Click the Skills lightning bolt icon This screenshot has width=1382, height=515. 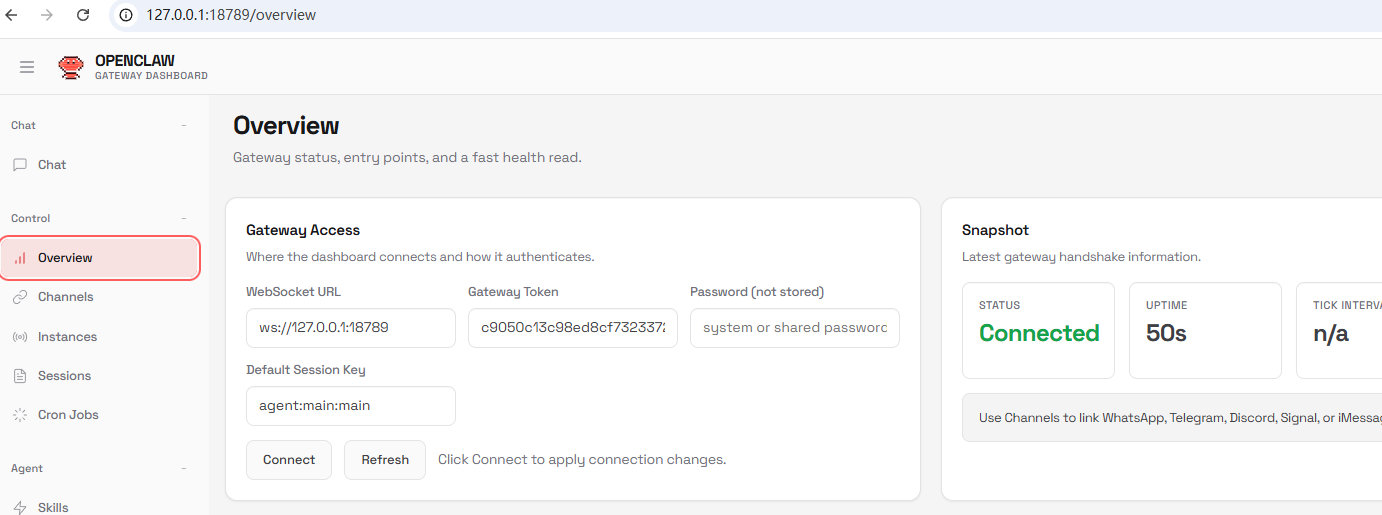pos(20,508)
